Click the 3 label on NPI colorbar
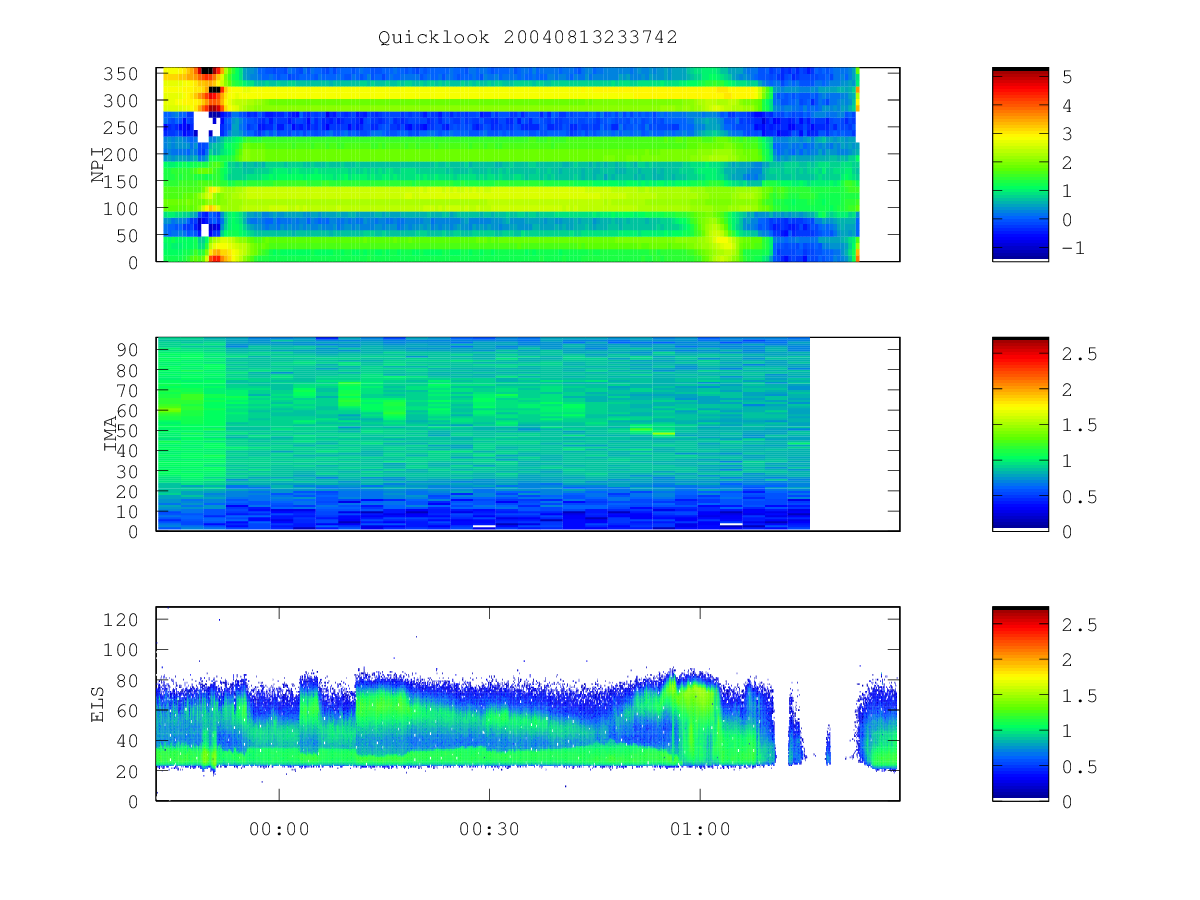 tap(1067, 134)
